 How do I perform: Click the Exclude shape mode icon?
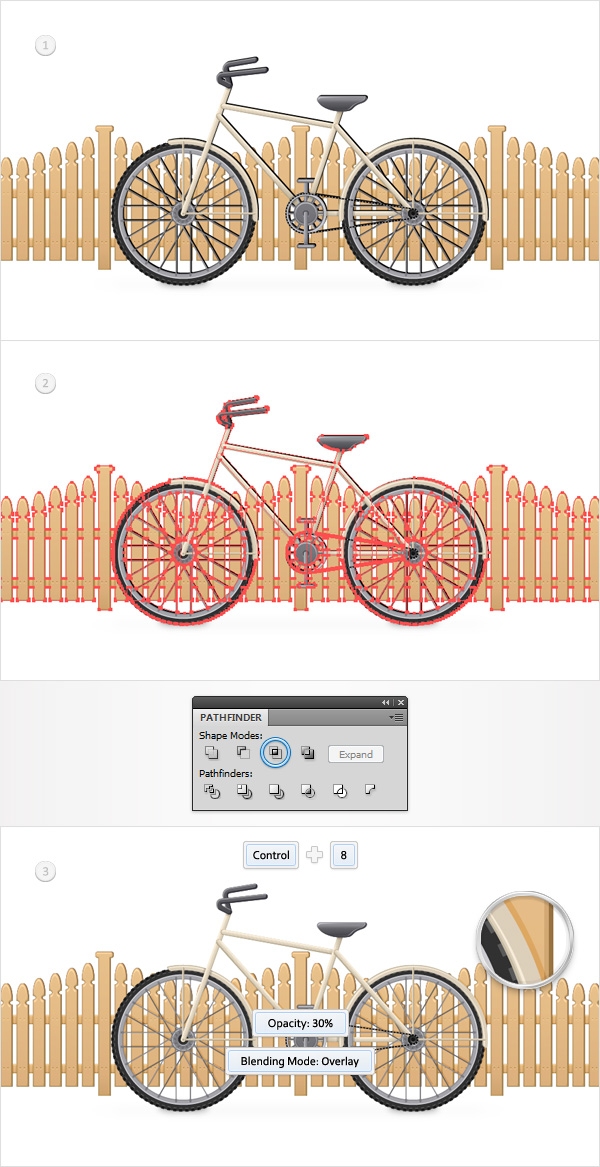pos(307,753)
